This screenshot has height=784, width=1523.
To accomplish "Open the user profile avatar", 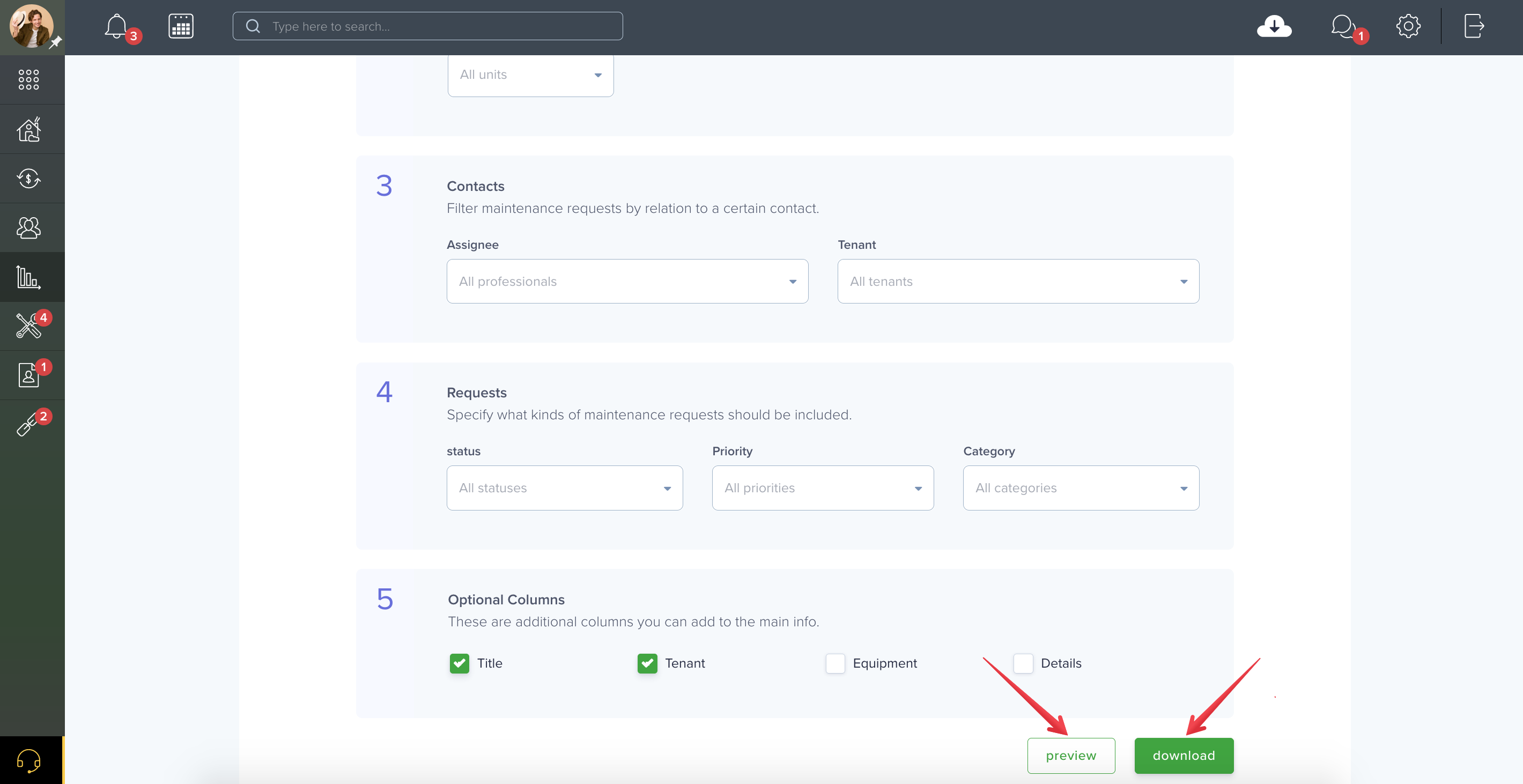I will (x=31, y=27).
